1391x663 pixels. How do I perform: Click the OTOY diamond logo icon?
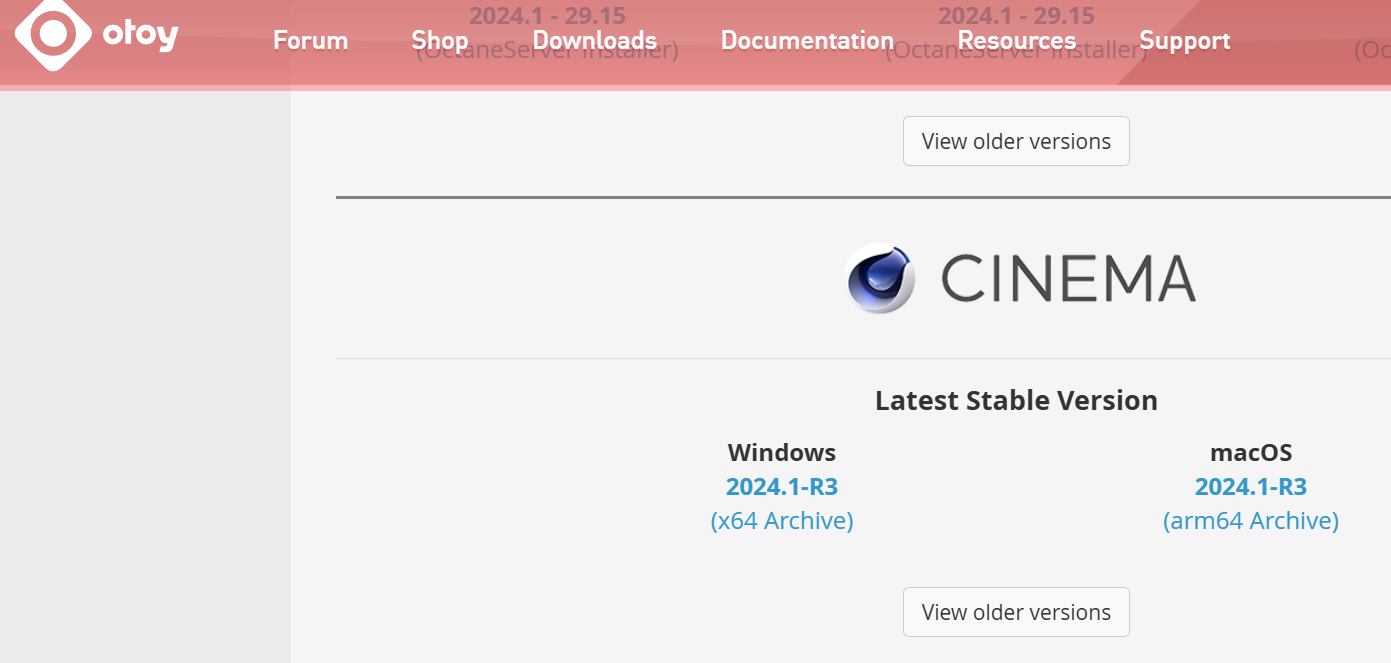point(54,33)
